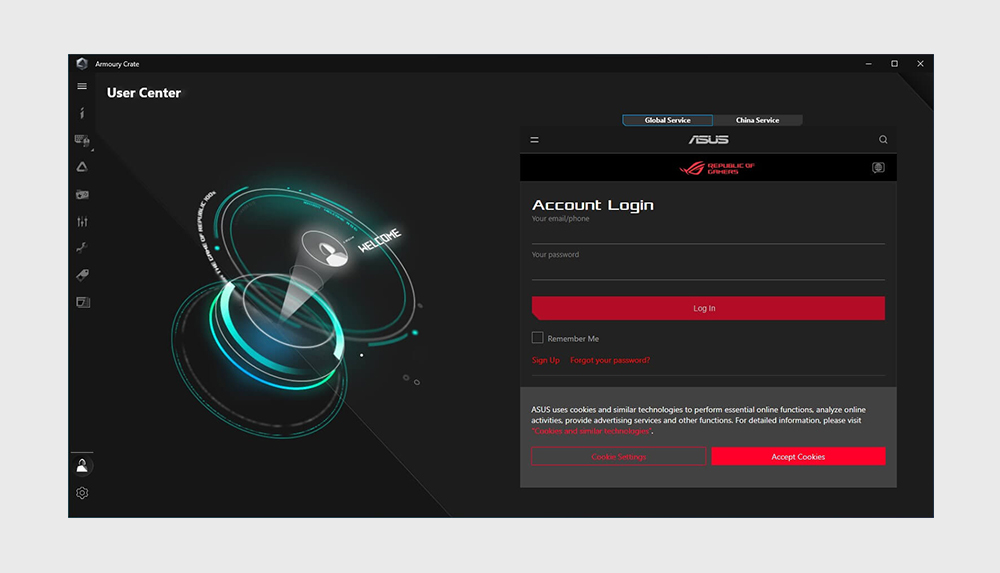Image resolution: width=1000 pixels, height=573 pixels.
Task: Click the welcome avatar graphic
Action: tap(325, 249)
